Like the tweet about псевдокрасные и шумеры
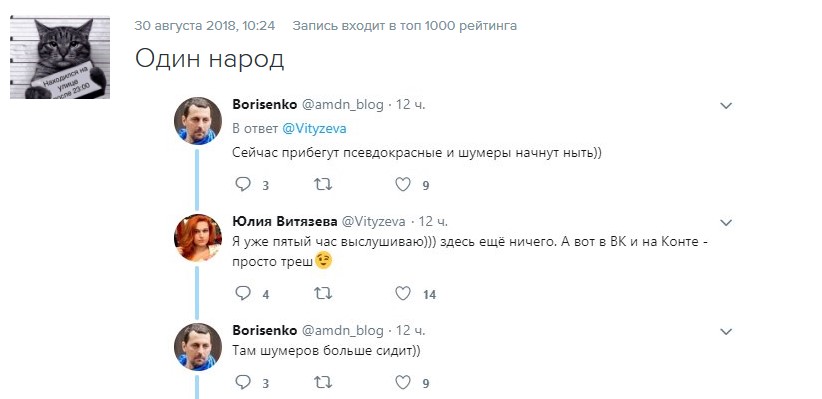This screenshot has width=822, height=399. pos(403,185)
